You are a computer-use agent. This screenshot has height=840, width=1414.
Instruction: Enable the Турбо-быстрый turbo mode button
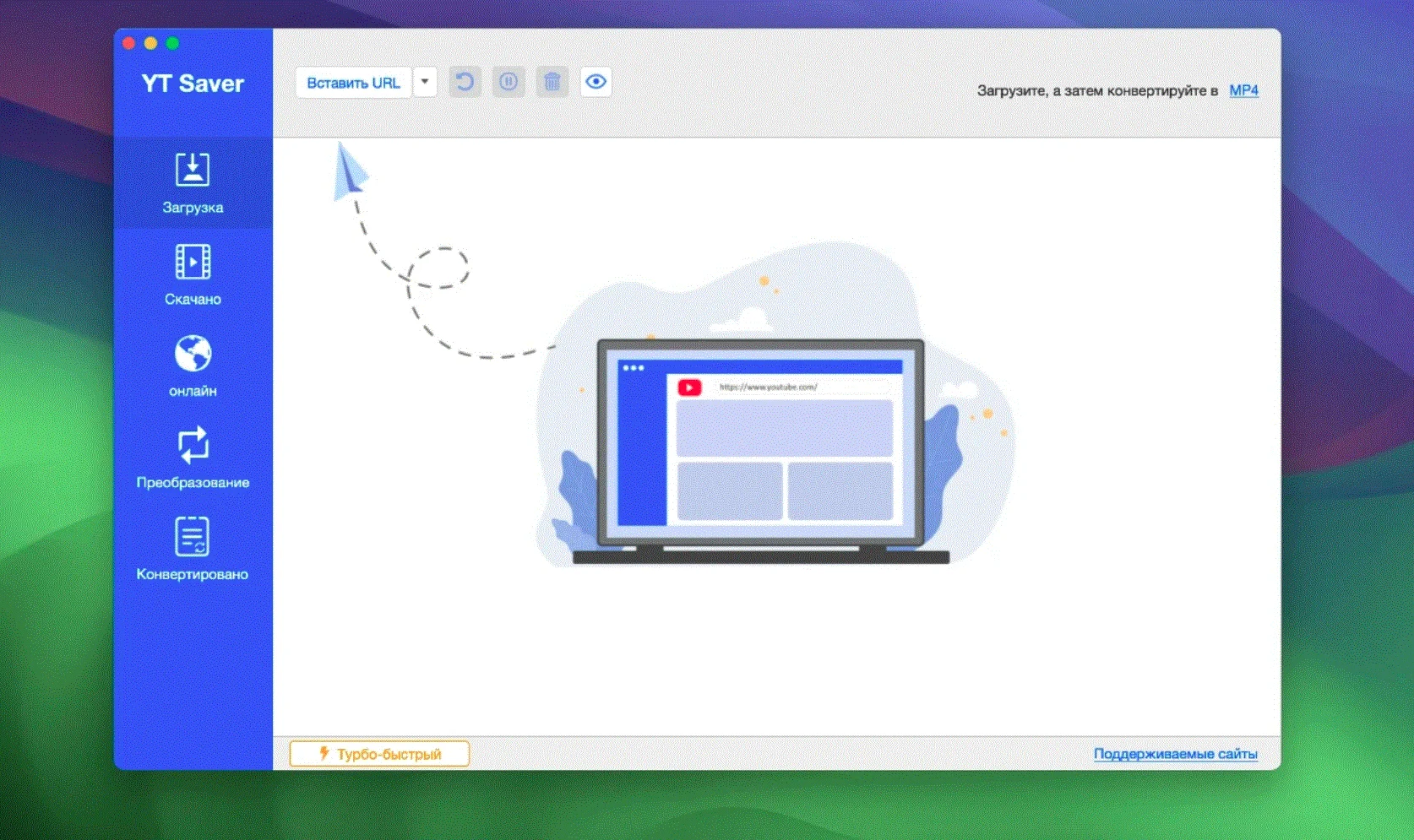[379, 754]
